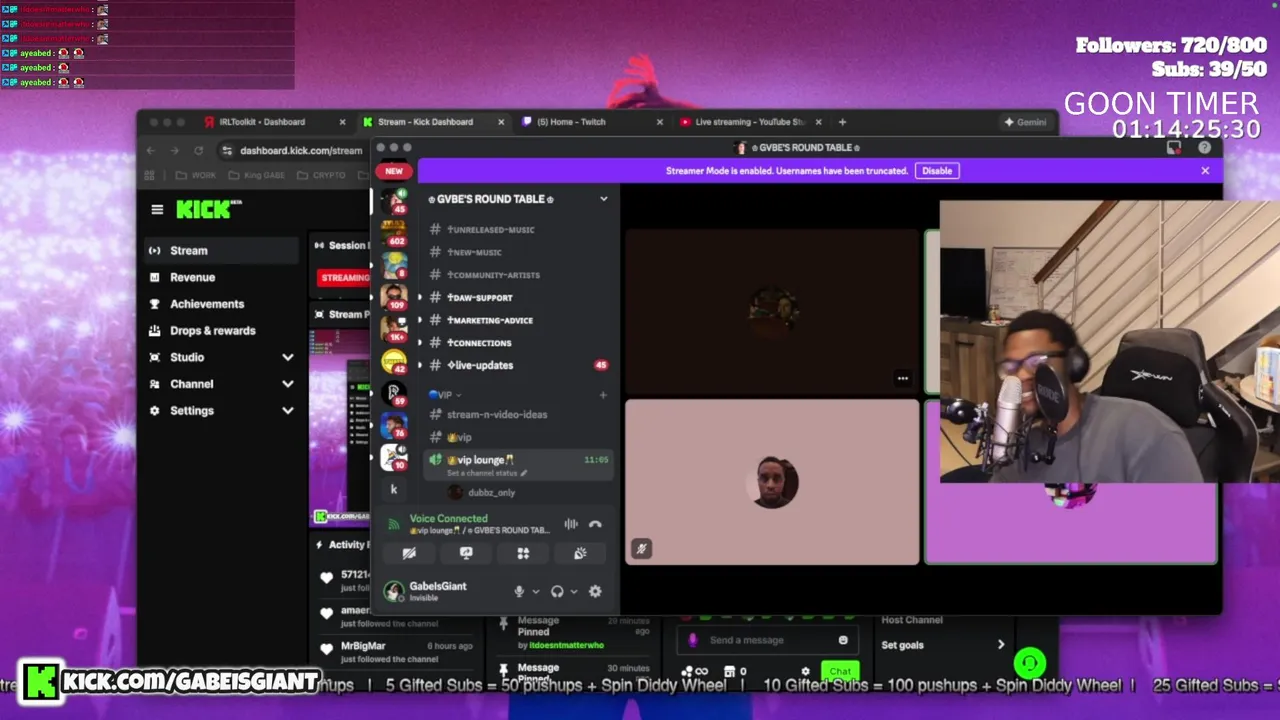Select the 'k' server icon
The width and height of the screenshot is (1280, 720).
tap(394, 489)
